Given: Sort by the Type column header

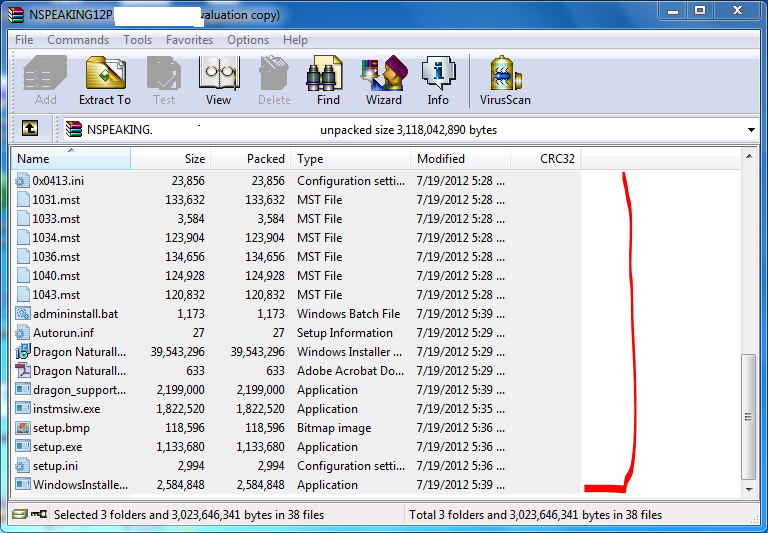Looking at the screenshot, I should click(350, 159).
